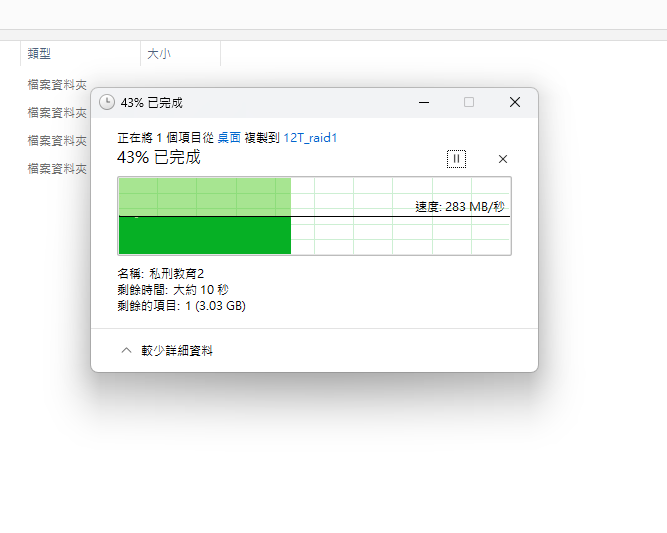Click the 43% 已完成 dialog title text
This screenshot has width=667, height=533.
tap(151, 103)
